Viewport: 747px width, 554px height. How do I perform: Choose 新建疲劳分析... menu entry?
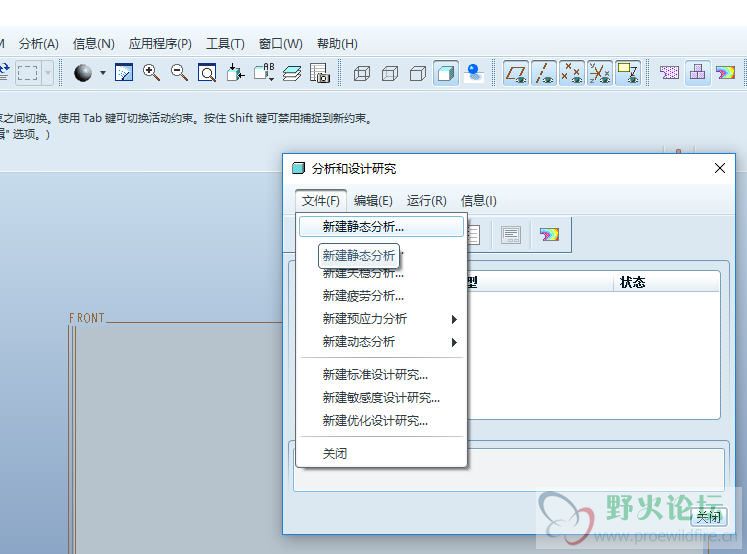click(381, 296)
